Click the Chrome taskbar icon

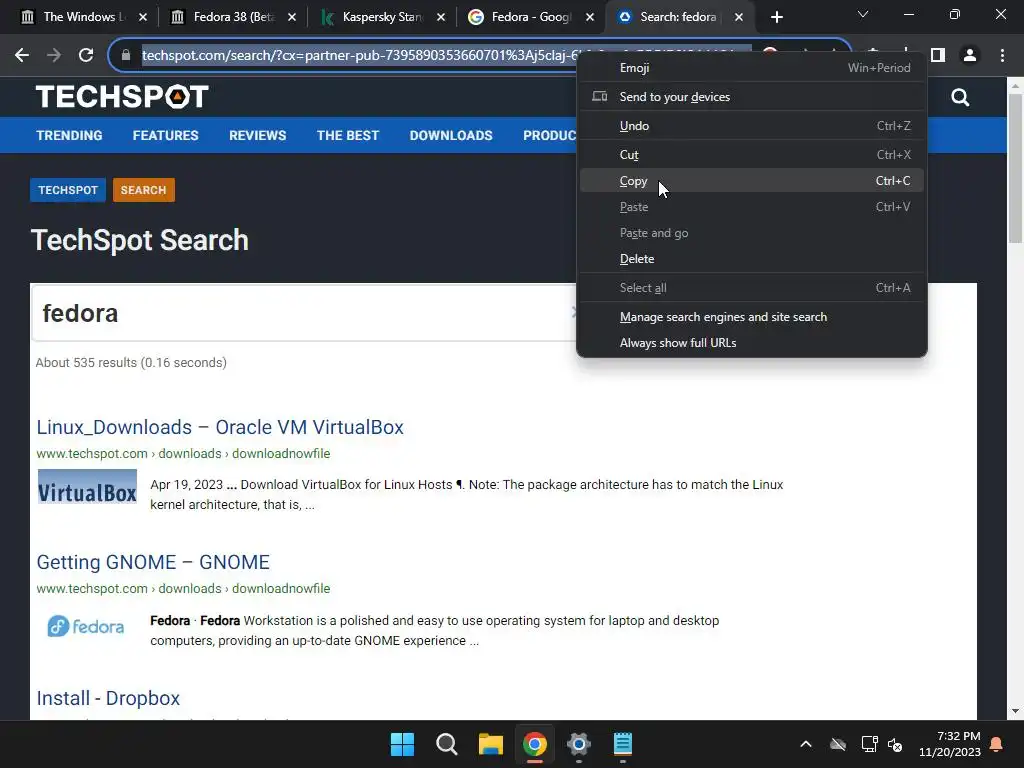[534, 744]
